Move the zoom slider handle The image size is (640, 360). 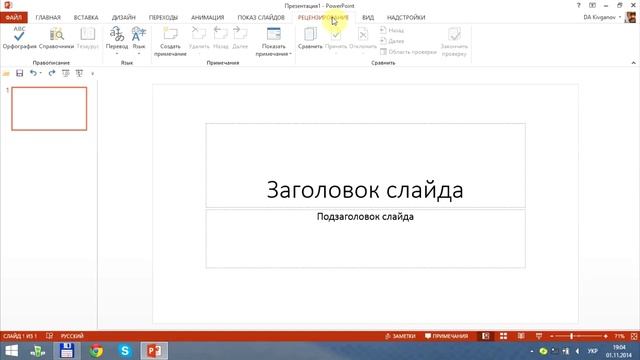571,336
